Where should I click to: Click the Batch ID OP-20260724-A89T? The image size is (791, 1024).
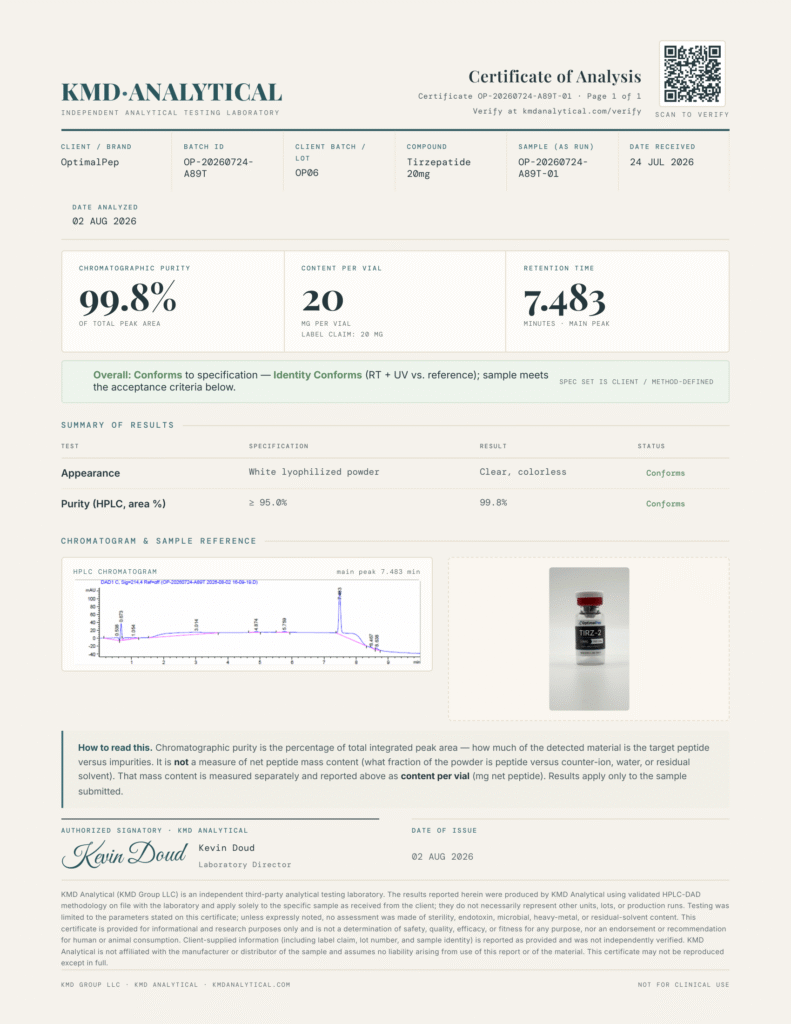[x=218, y=168]
